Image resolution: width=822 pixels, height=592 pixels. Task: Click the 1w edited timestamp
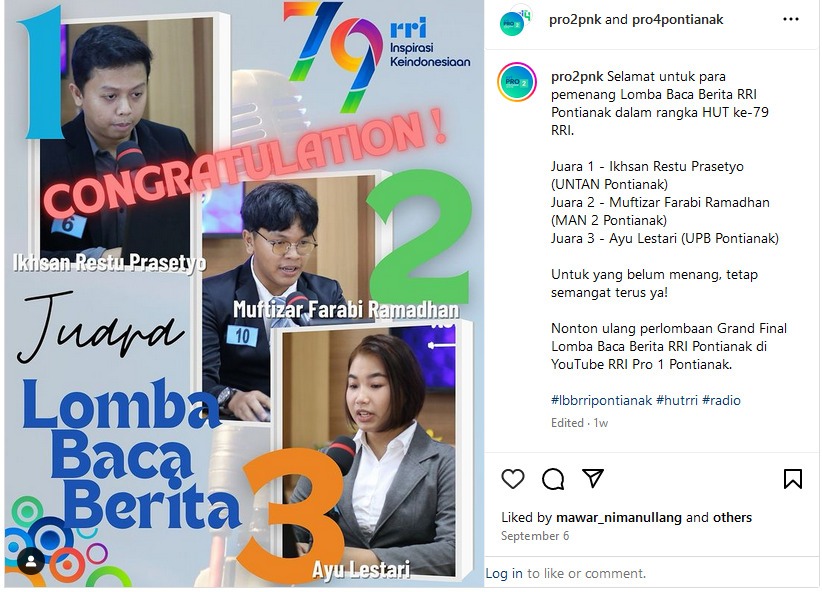tap(601, 423)
